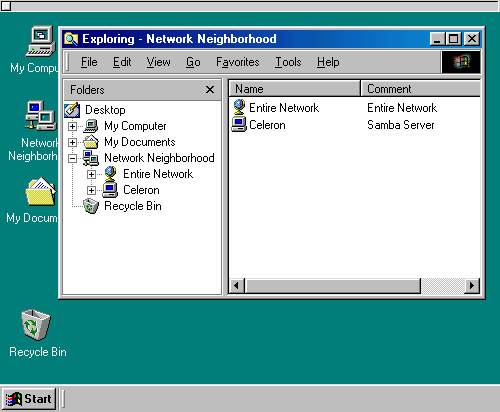Click Explorer magnifier icon in title bar

[71, 39]
